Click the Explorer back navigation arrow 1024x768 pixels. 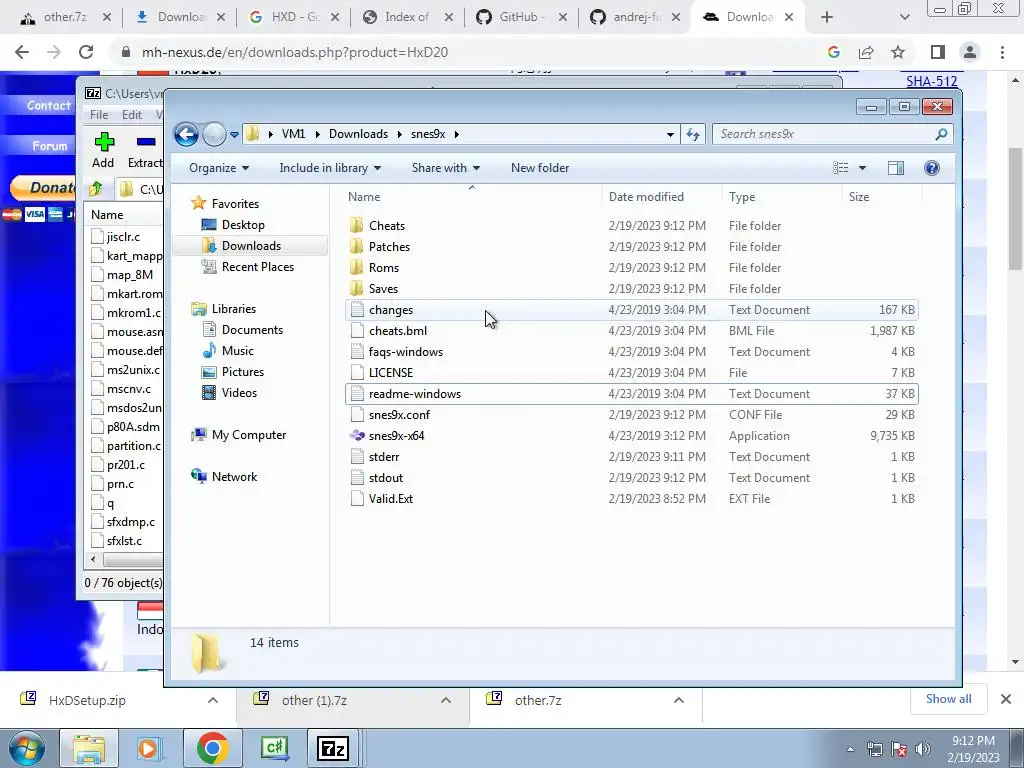point(186,134)
